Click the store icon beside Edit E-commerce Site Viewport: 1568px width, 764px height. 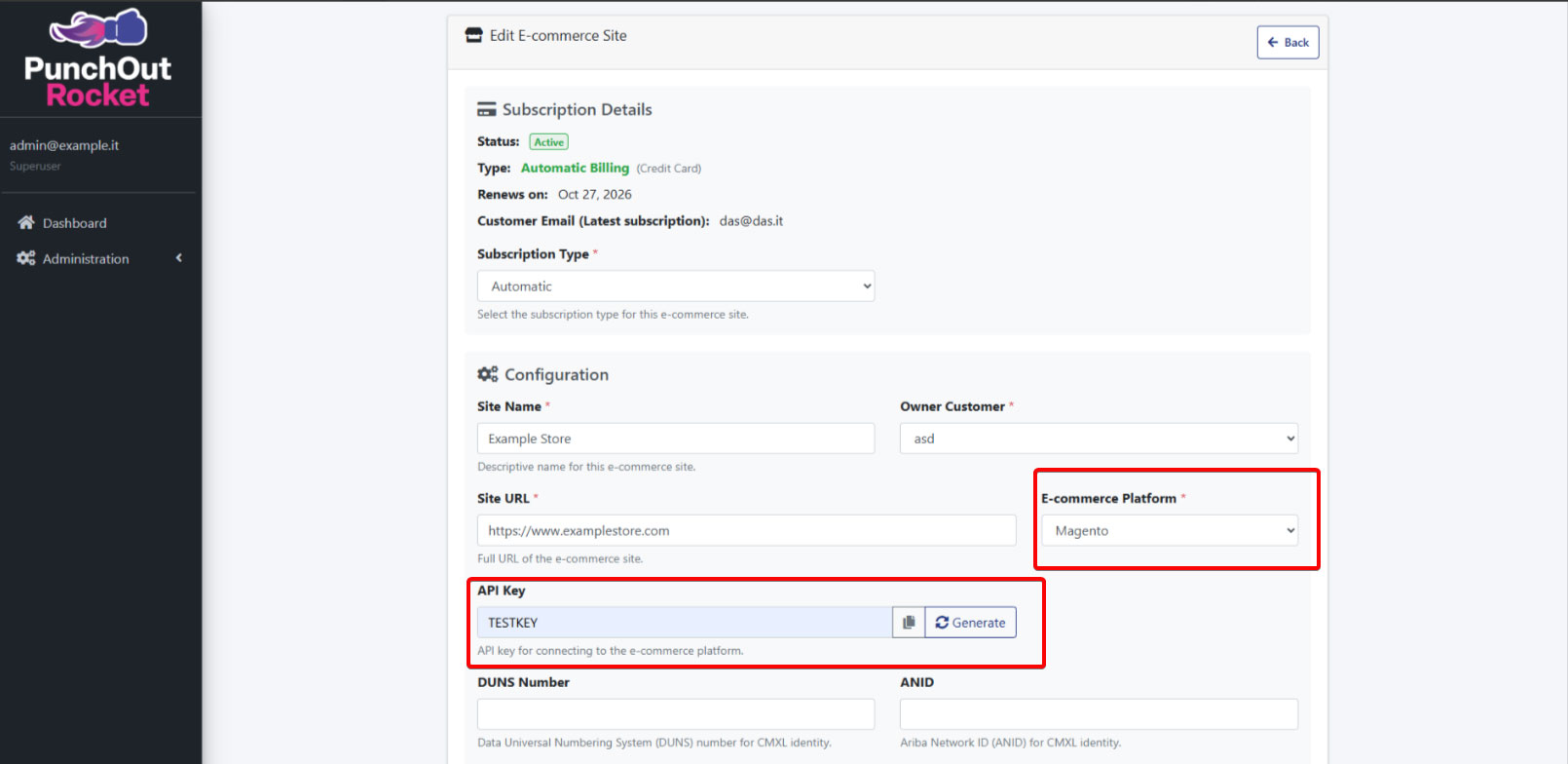click(474, 36)
